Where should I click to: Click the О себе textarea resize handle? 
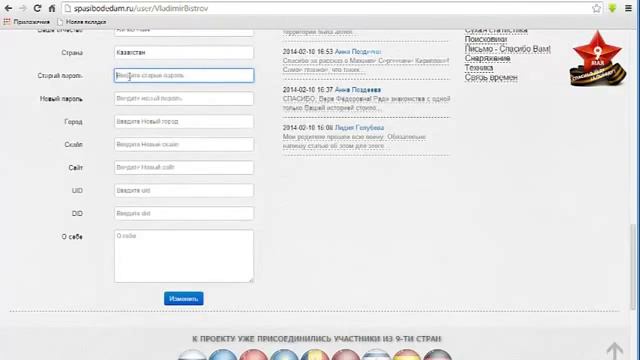[251, 280]
